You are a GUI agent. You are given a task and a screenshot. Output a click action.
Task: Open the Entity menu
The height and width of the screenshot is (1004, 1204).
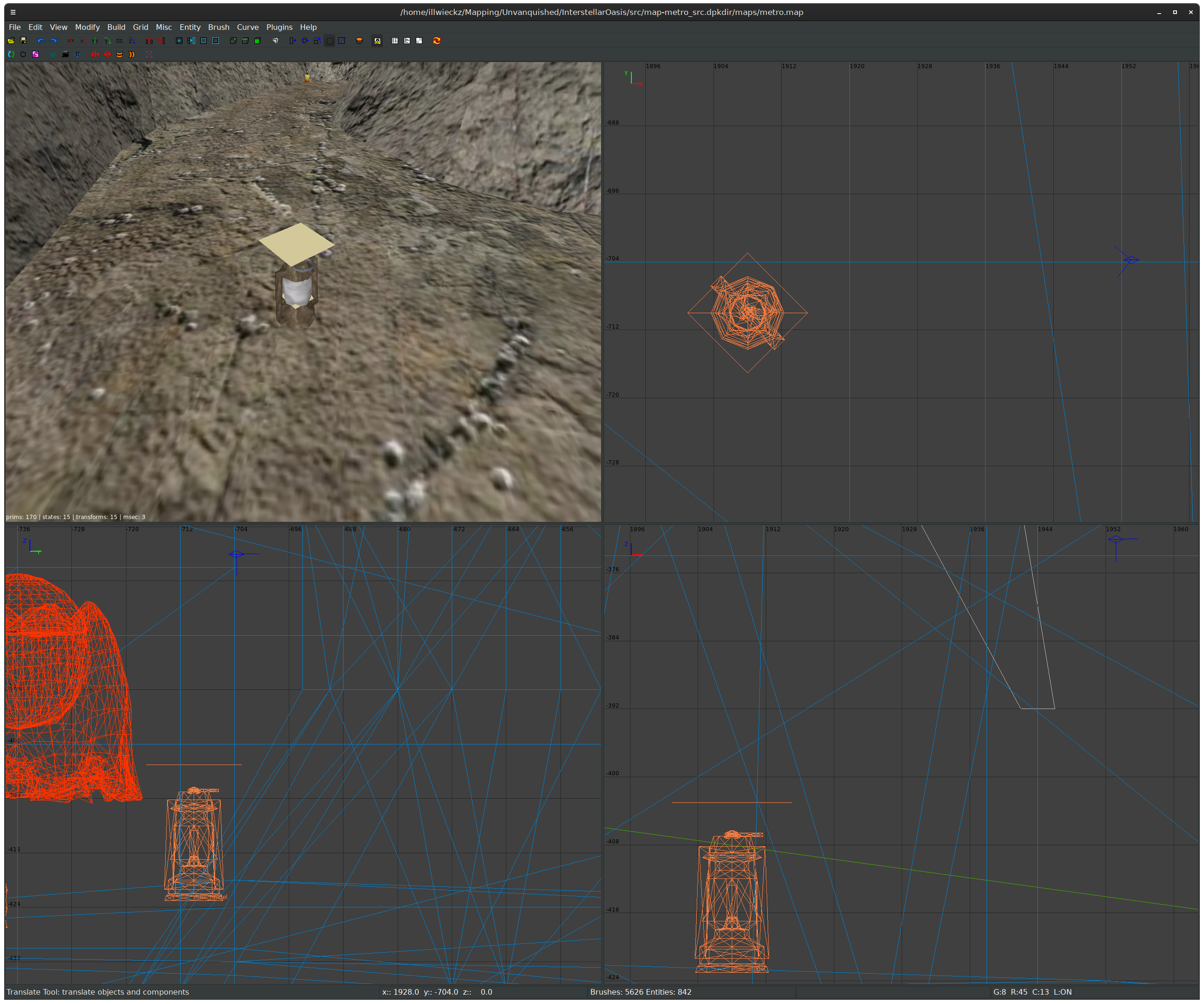pyautogui.click(x=190, y=27)
